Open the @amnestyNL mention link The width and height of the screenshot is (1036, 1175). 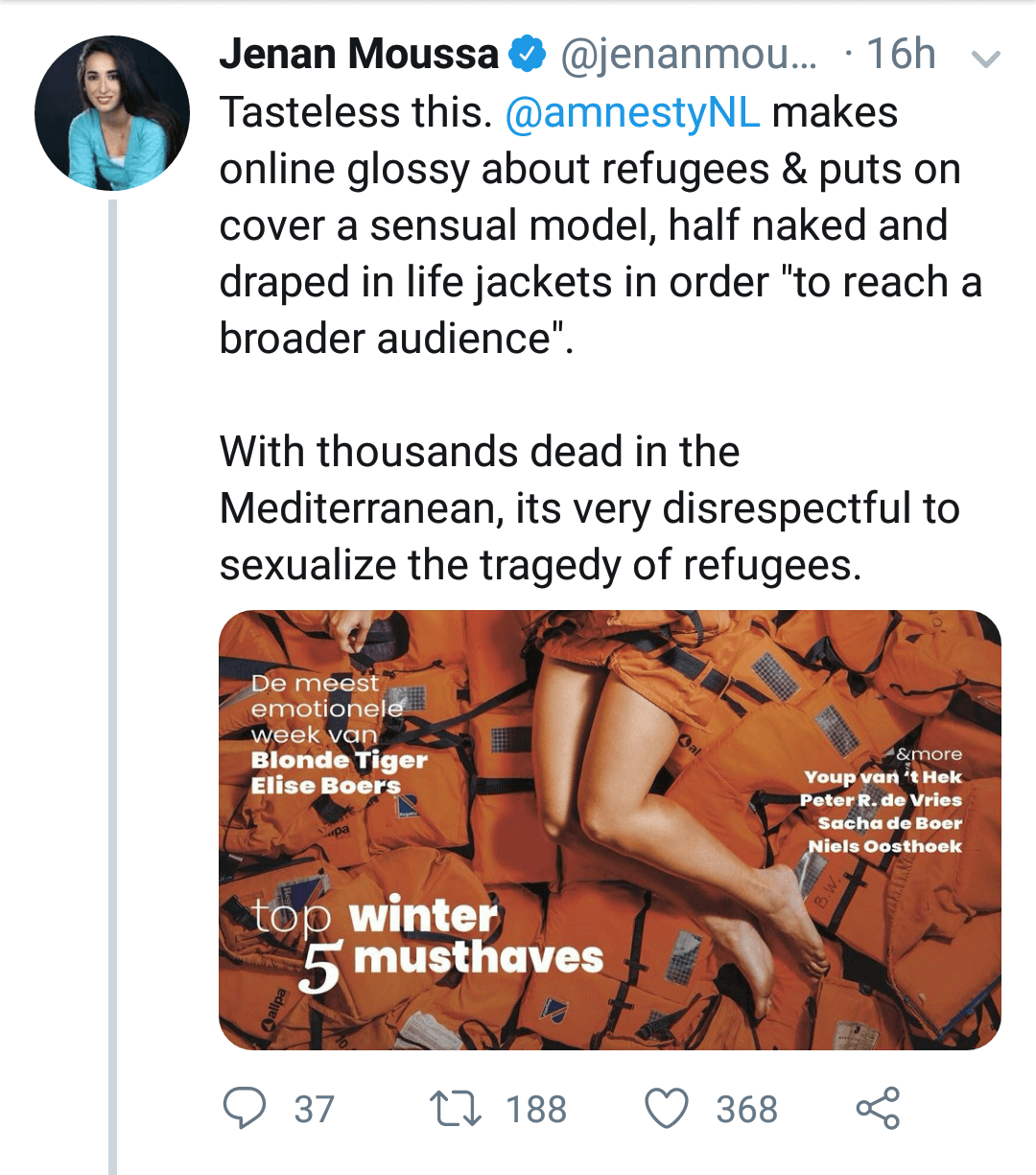(x=632, y=112)
